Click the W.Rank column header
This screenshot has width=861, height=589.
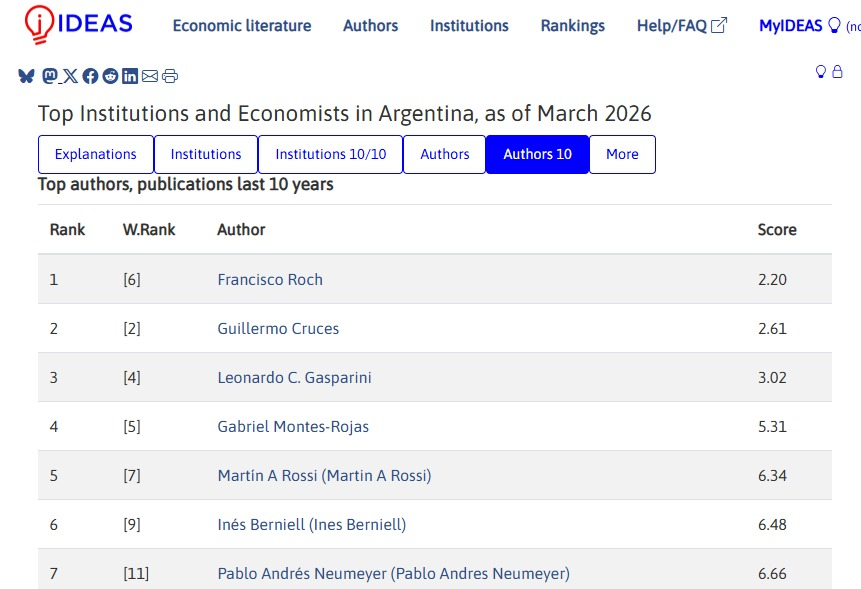149,229
